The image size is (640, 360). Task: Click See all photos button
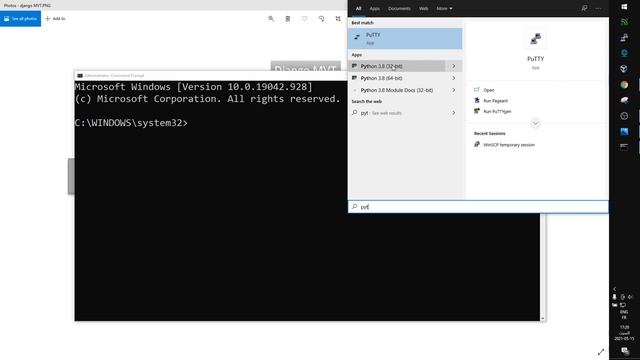[20, 19]
